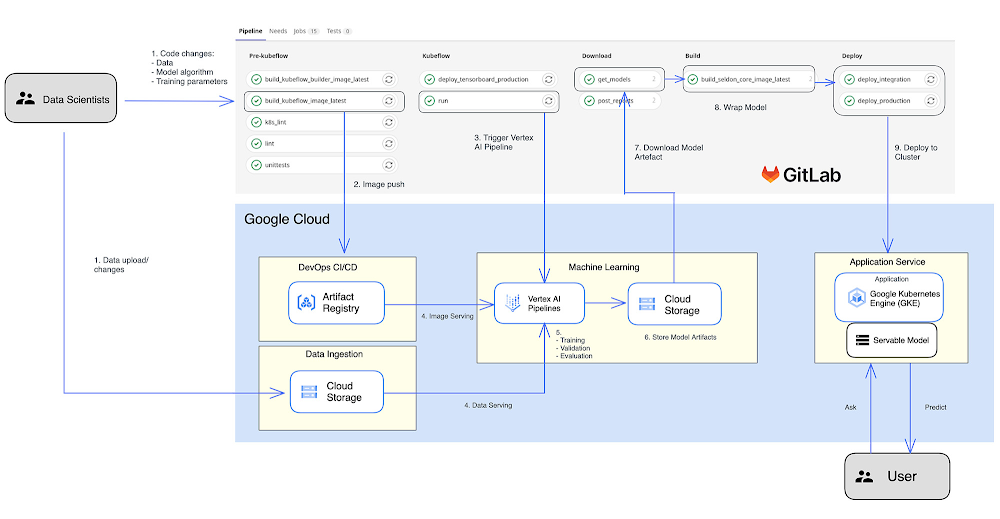Click the deploy_production status check icon

849,101
